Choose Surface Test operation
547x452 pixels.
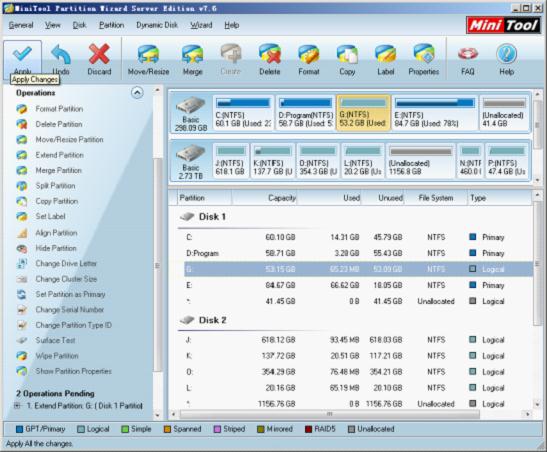pyautogui.click(x=55, y=340)
